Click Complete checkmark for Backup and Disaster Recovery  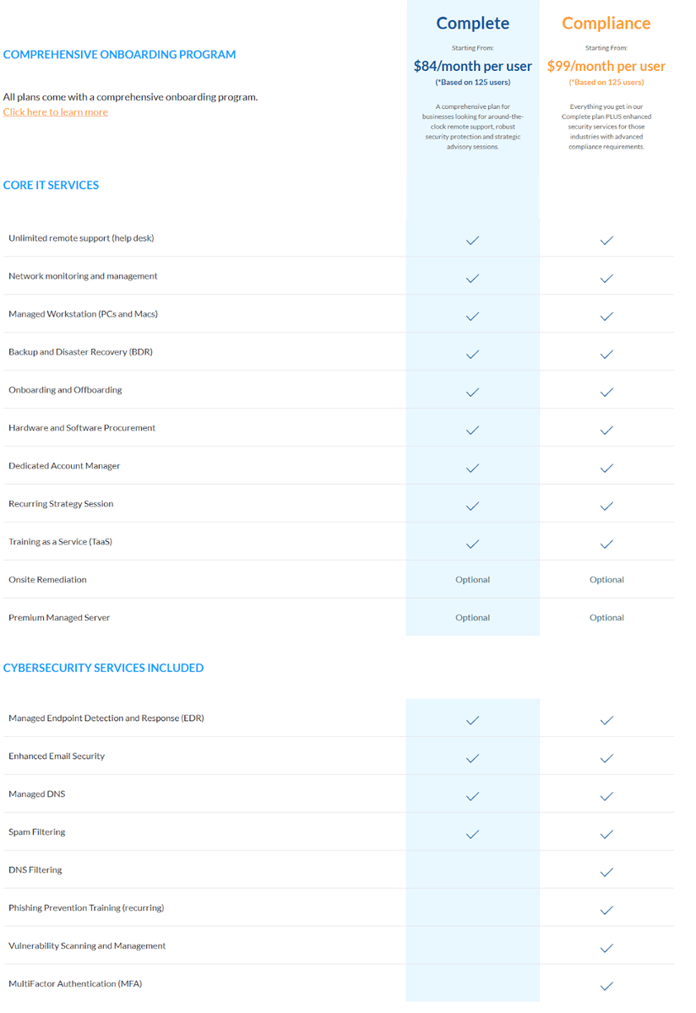[472, 354]
